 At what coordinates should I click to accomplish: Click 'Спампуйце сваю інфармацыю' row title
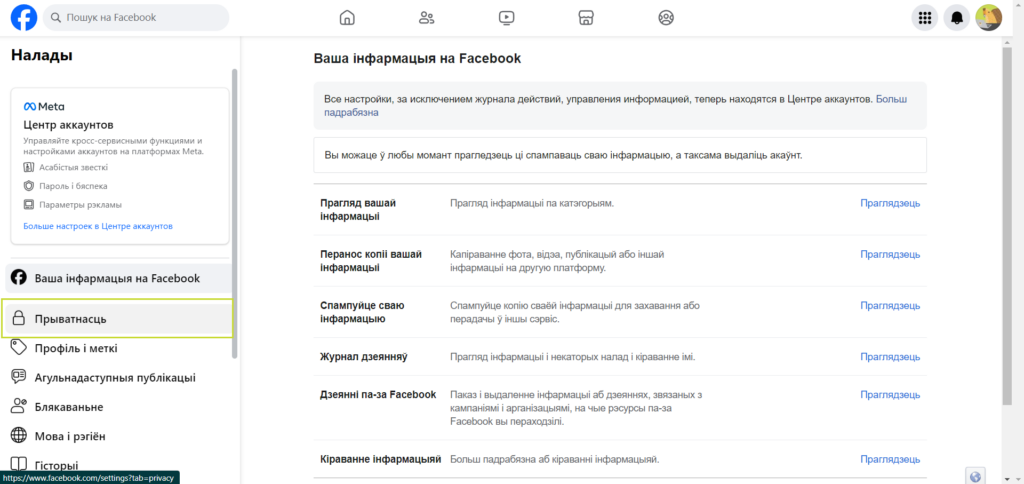click(x=362, y=312)
